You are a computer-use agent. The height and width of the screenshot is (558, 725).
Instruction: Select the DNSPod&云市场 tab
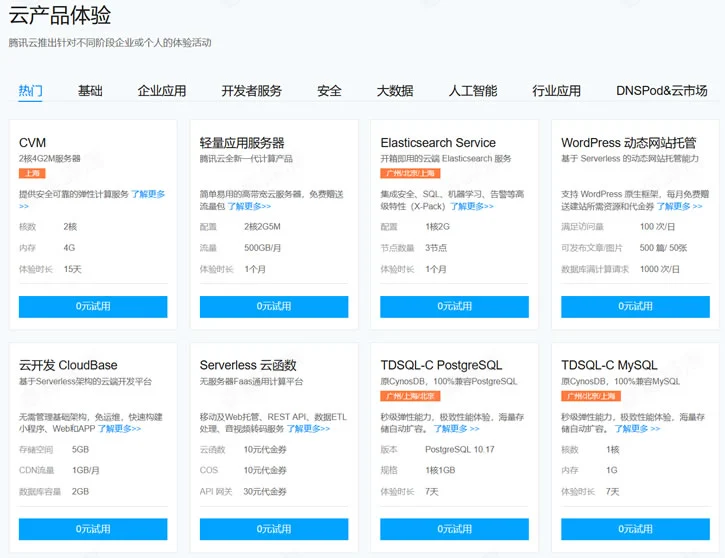click(661, 91)
